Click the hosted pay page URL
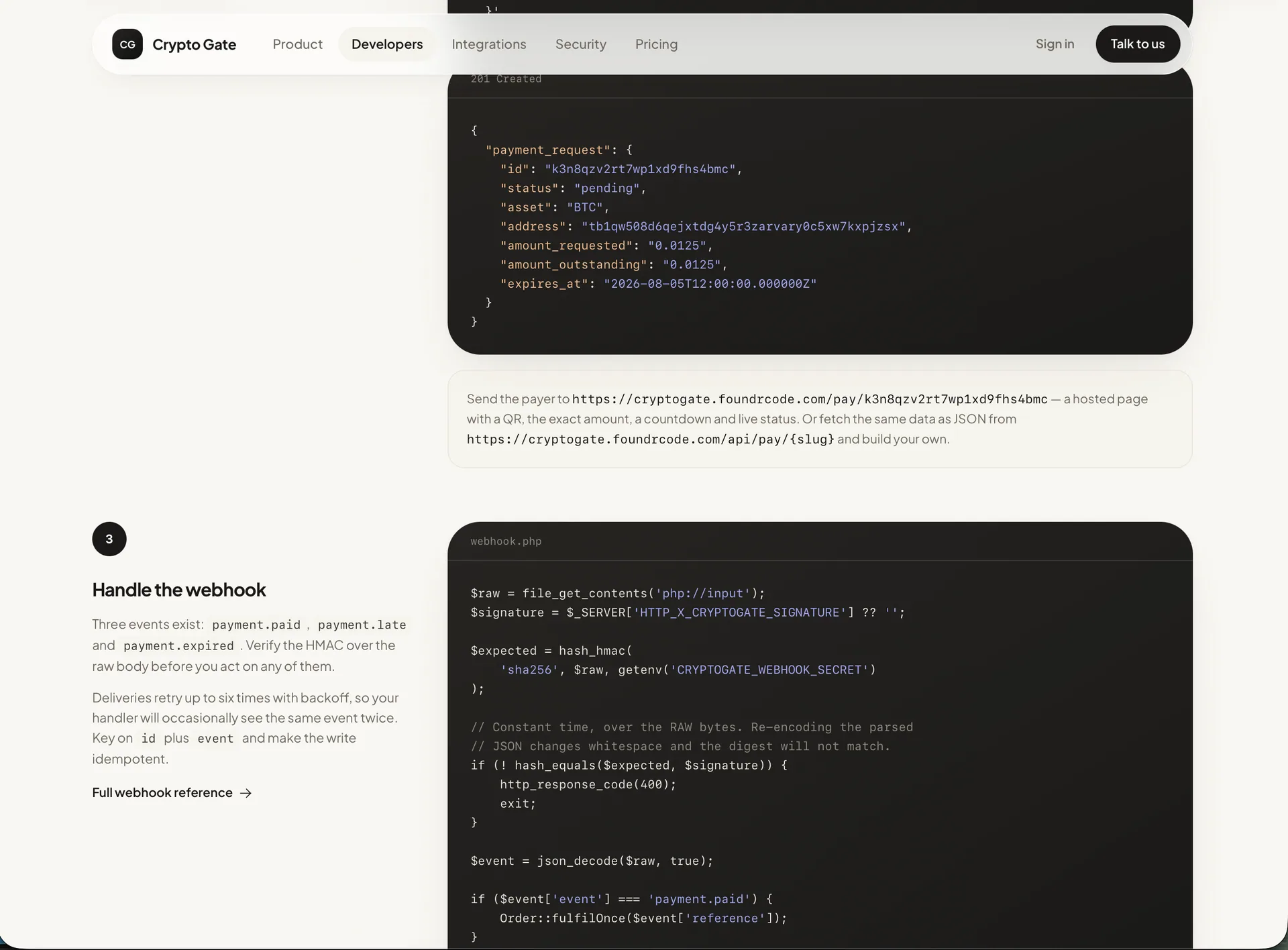 pos(810,399)
